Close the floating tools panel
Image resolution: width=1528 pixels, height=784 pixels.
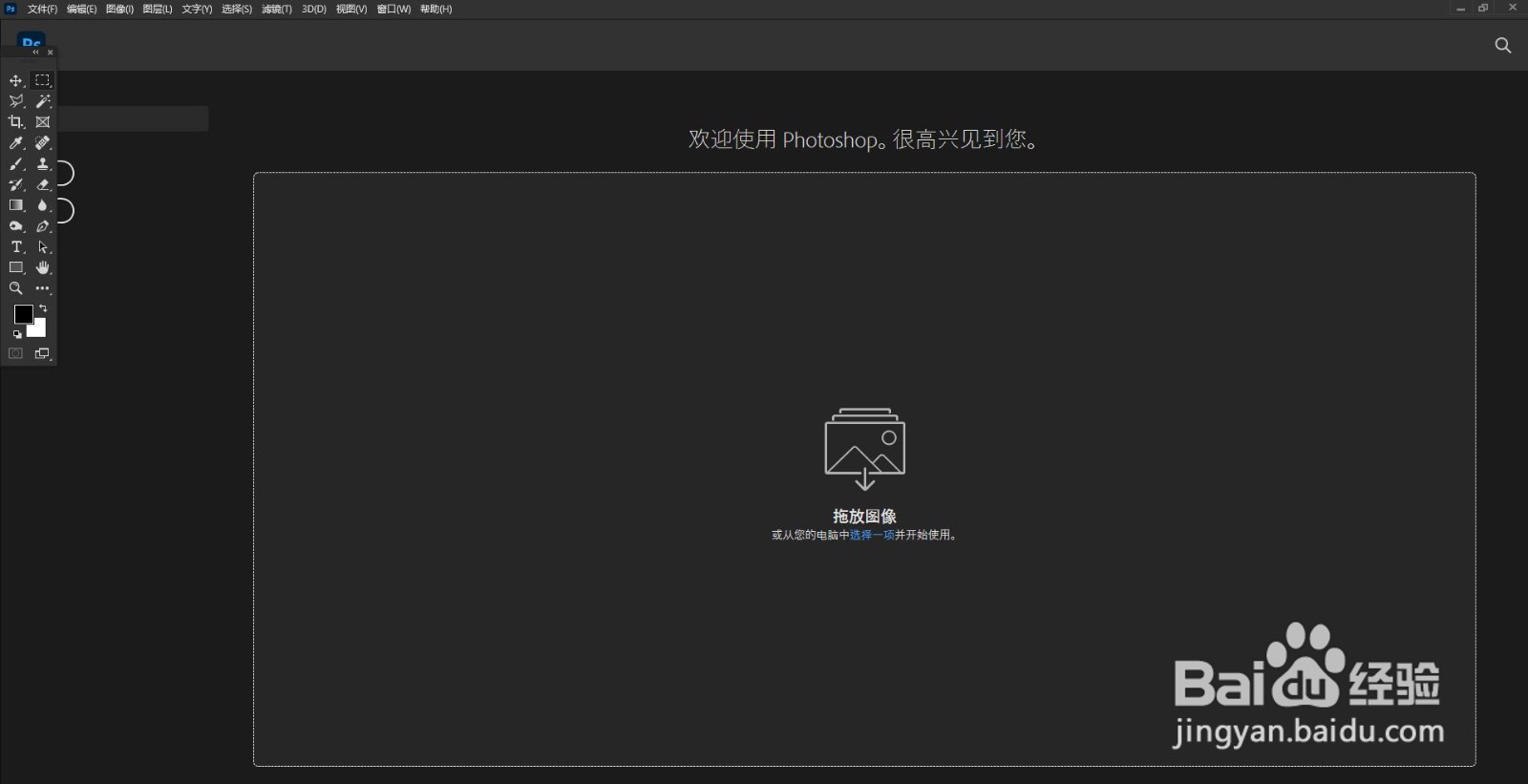pyautogui.click(x=51, y=53)
